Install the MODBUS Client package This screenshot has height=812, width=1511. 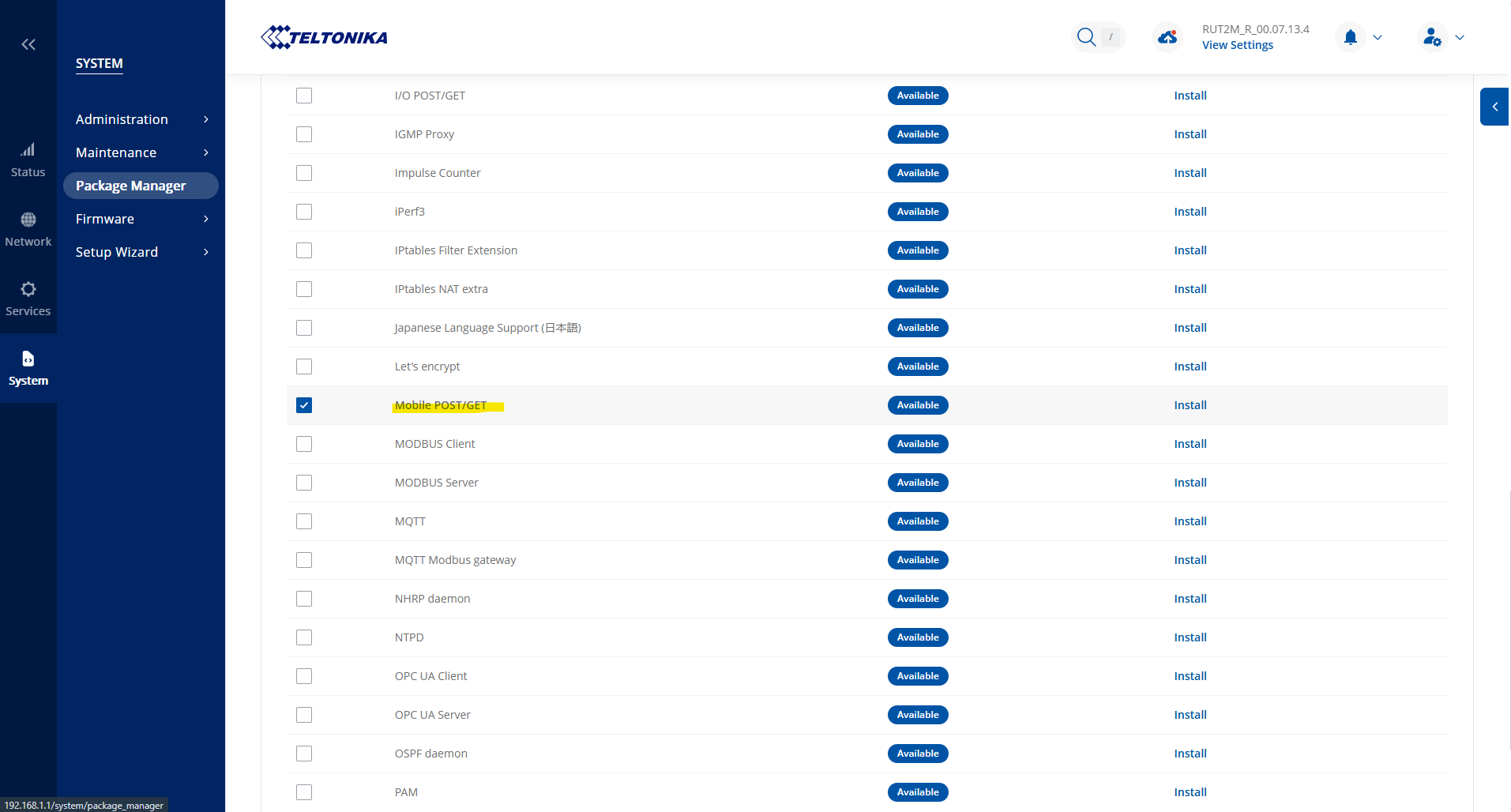click(1190, 444)
